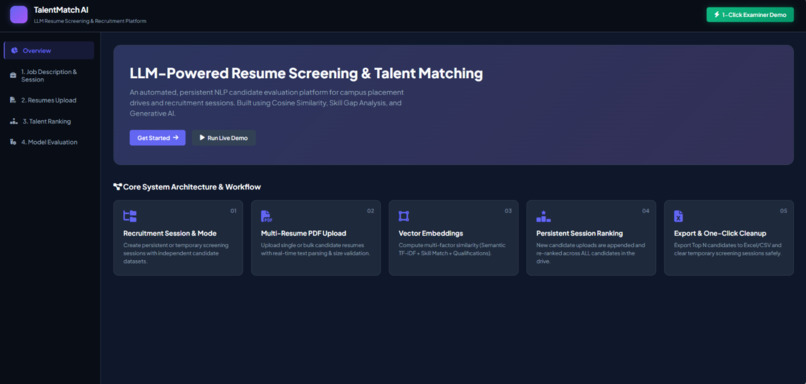Select the Multi-Resume PDF Upload card title
This screenshot has height=384, width=806.
pyautogui.click(x=303, y=233)
